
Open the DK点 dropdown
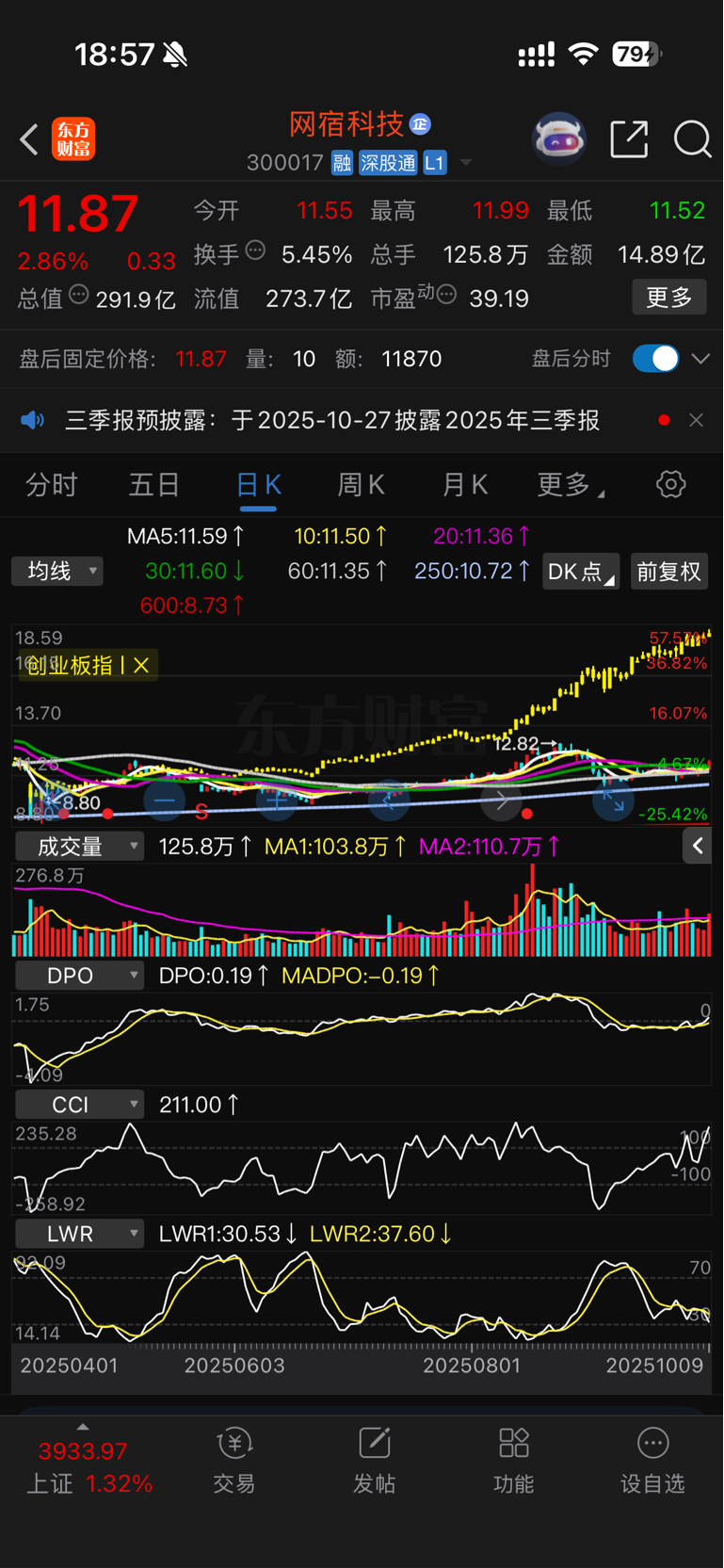tap(581, 572)
